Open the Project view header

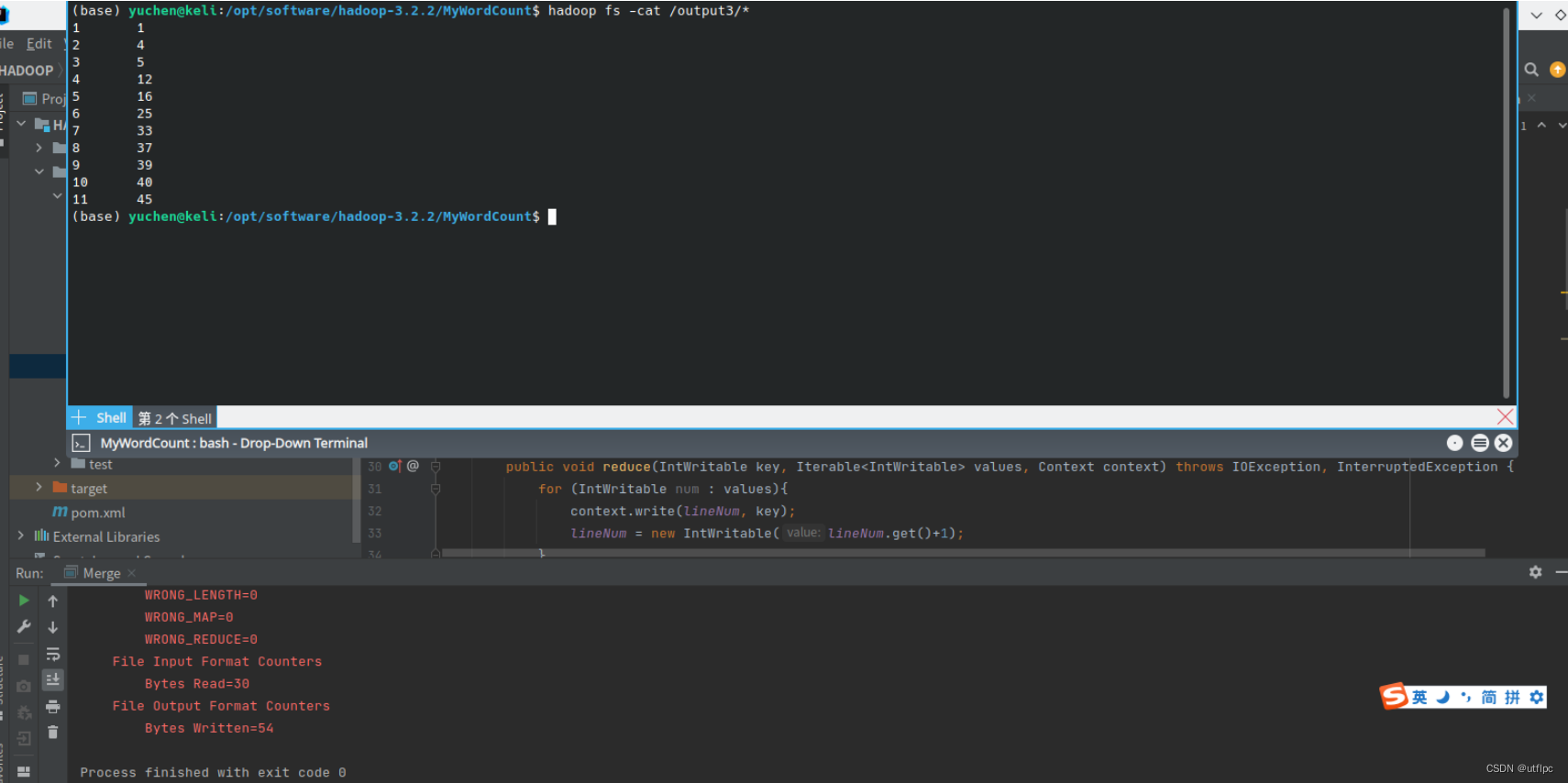coord(43,98)
